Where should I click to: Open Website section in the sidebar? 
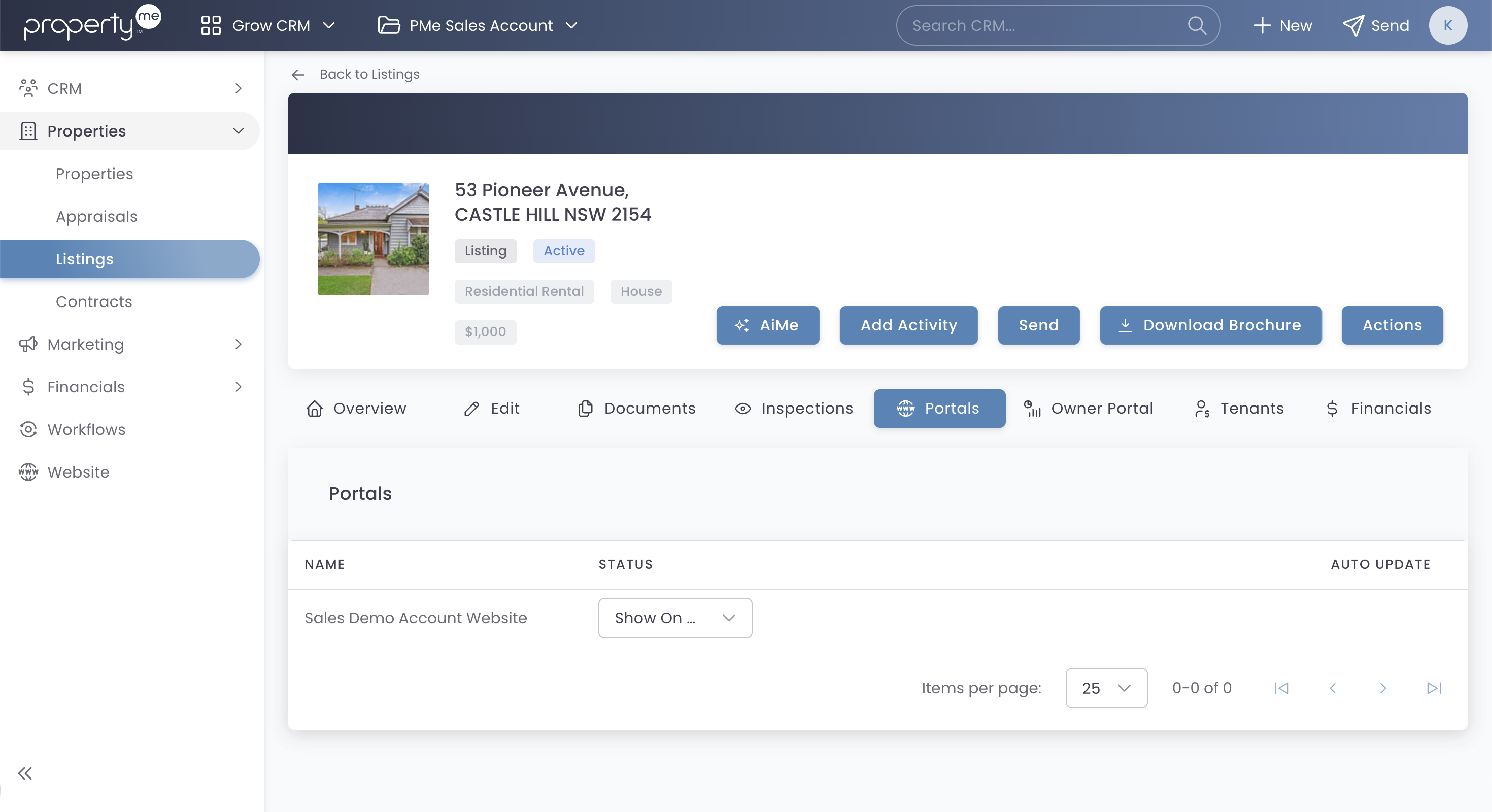point(78,472)
